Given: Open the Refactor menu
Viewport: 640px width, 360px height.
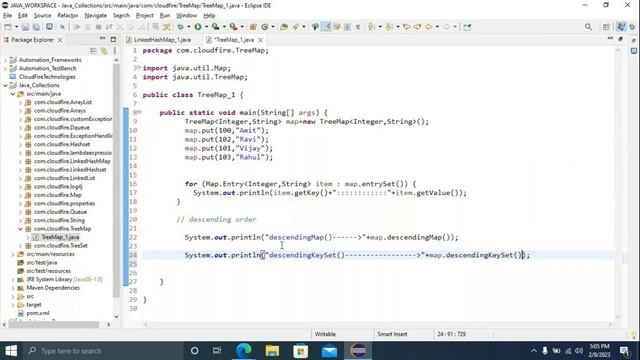Looking at the screenshot, I should (x=68, y=16).
